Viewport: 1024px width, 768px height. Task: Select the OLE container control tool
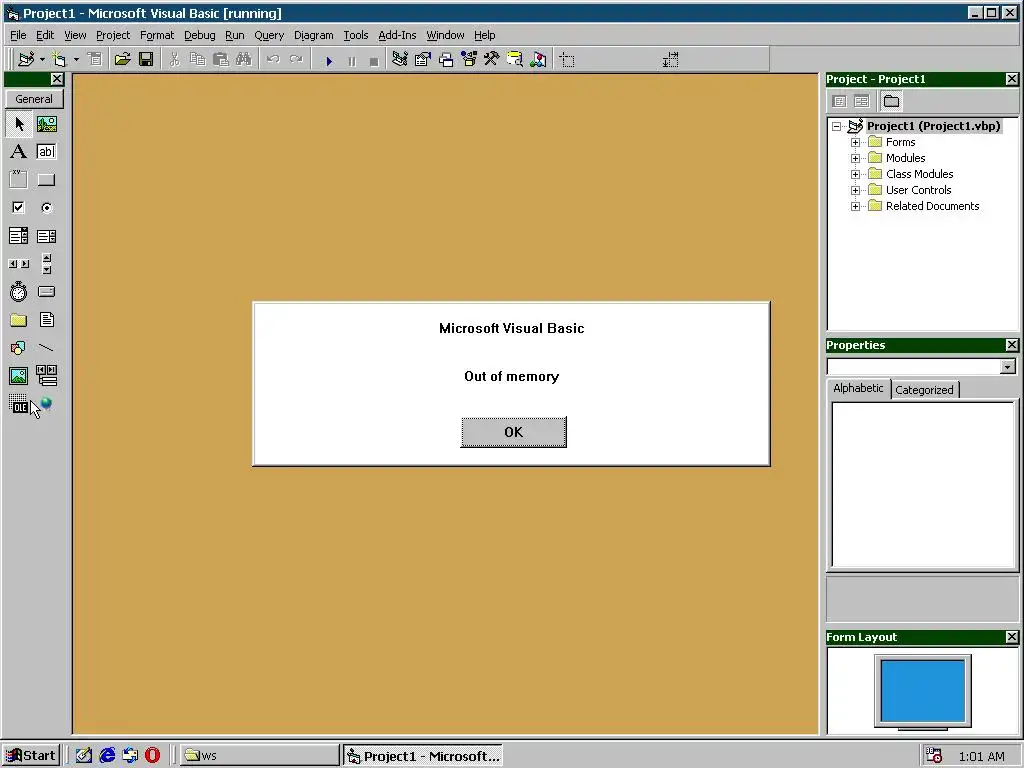[x=19, y=404]
